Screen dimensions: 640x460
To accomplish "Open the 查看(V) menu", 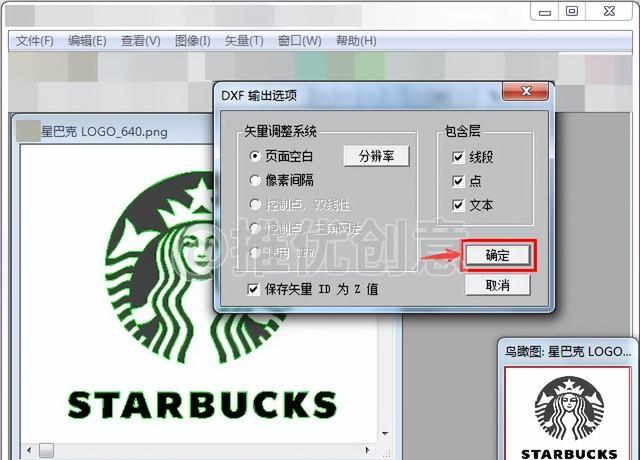I will (140, 41).
